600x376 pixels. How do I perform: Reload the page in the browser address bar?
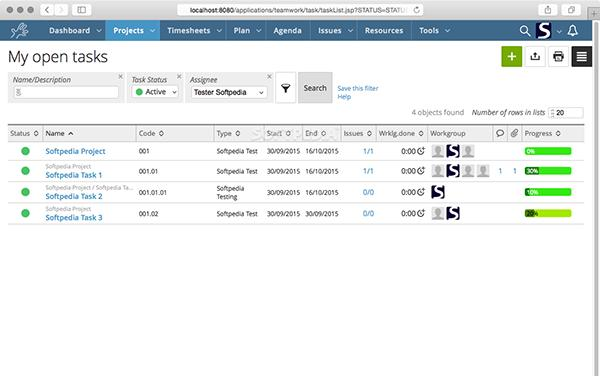click(416, 10)
